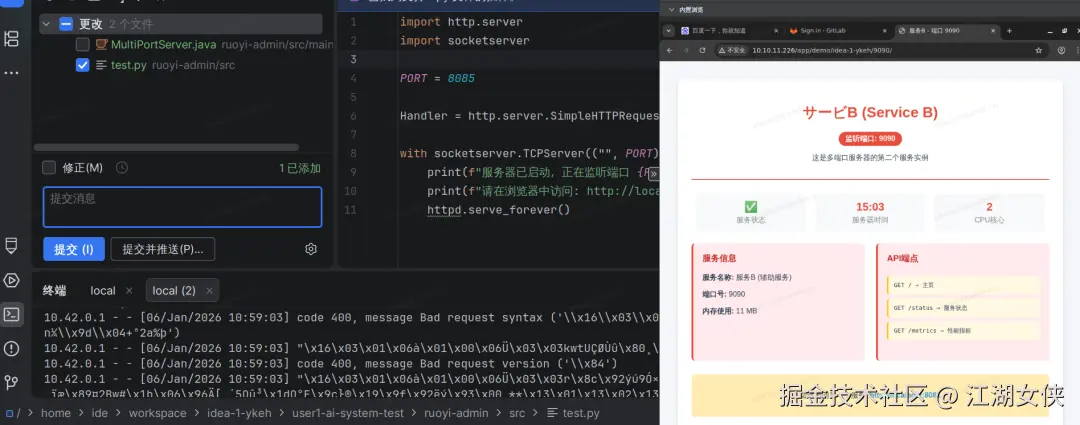The height and width of the screenshot is (425, 1080).
Task: Click the idea-1-ykeh breadcrumb
Action: pos(239,413)
